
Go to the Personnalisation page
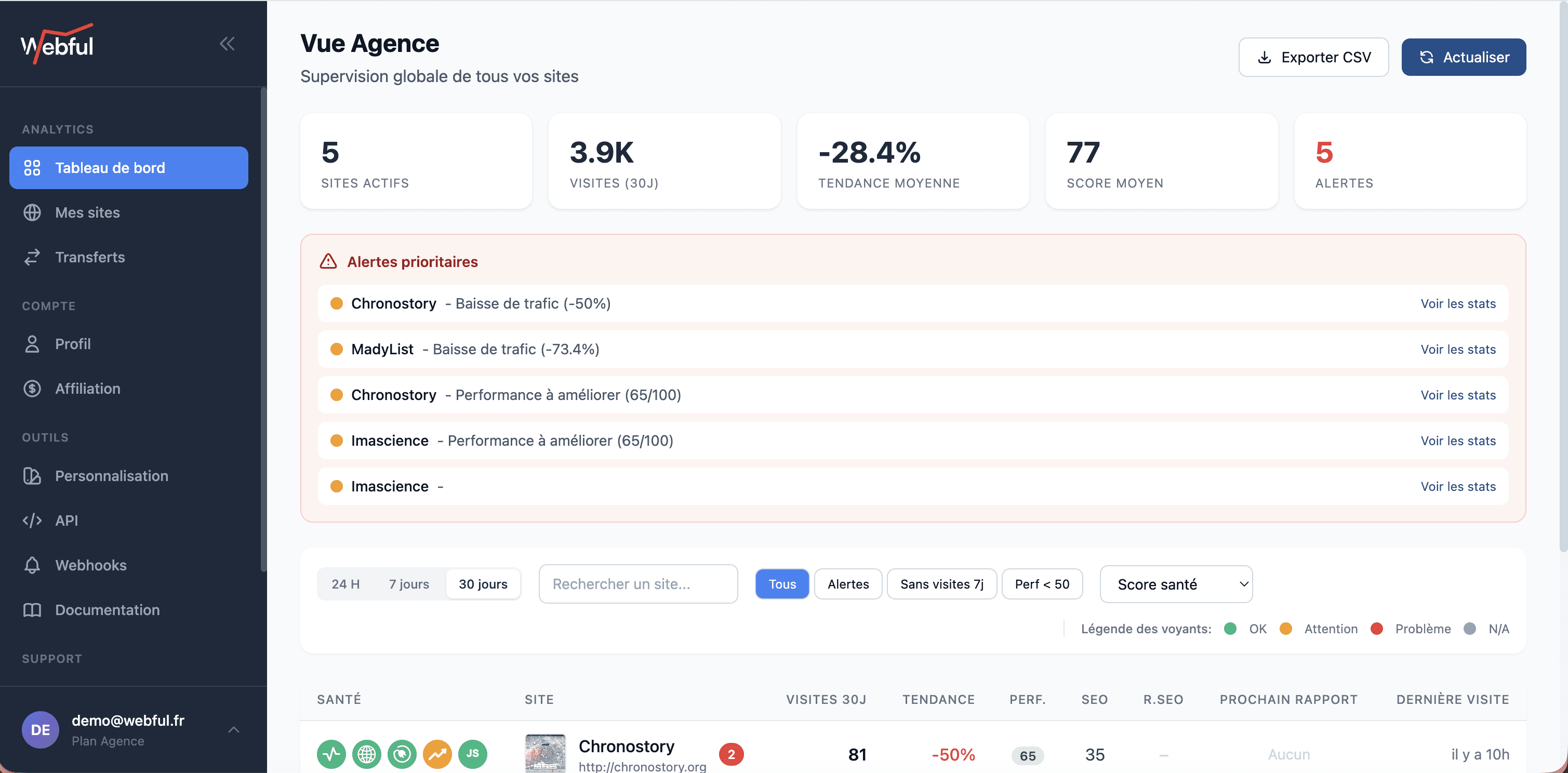pyautogui.click(x=111, y=476)
